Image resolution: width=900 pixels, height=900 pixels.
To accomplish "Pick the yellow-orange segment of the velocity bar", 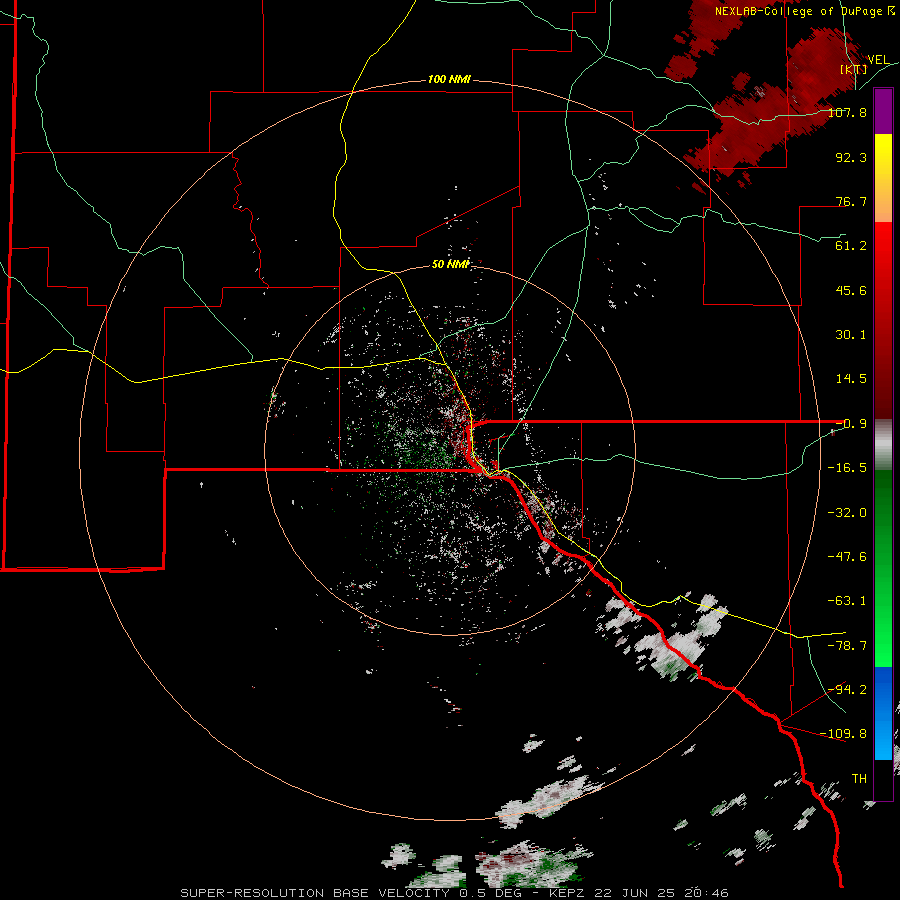I will pos(883,178).
